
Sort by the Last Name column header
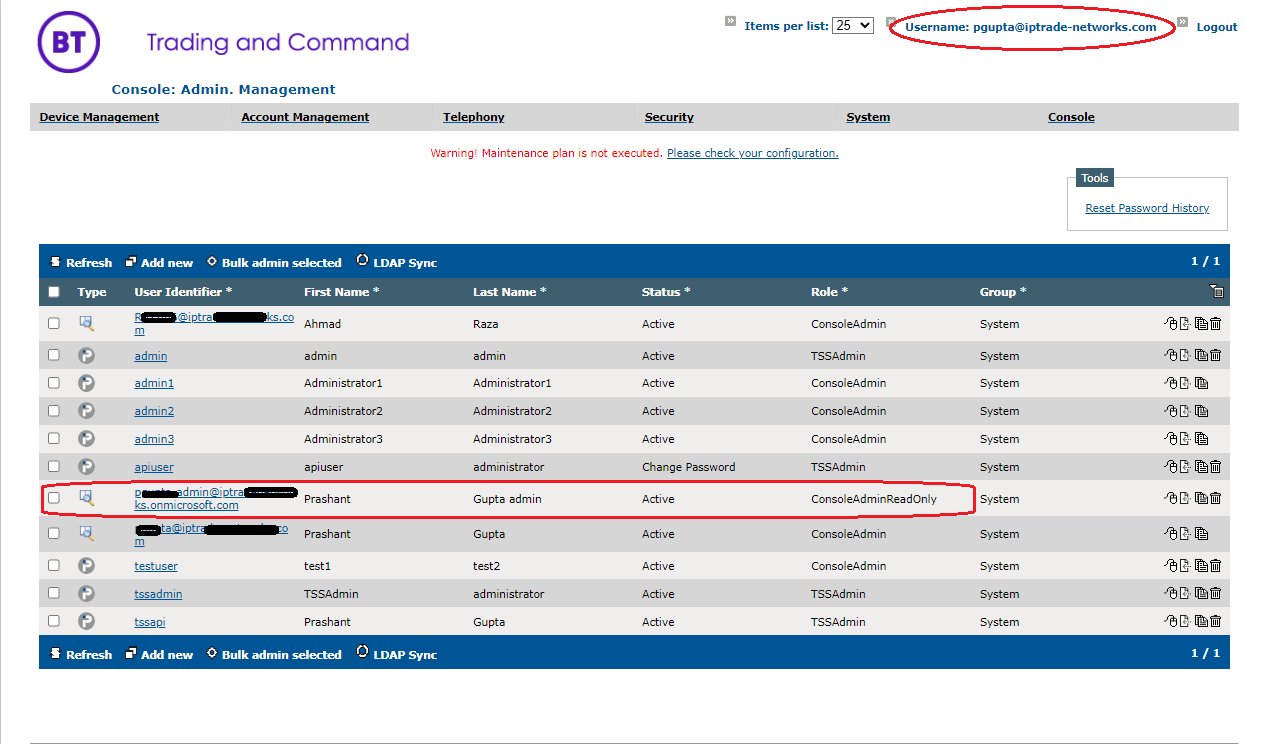[510, 292]
